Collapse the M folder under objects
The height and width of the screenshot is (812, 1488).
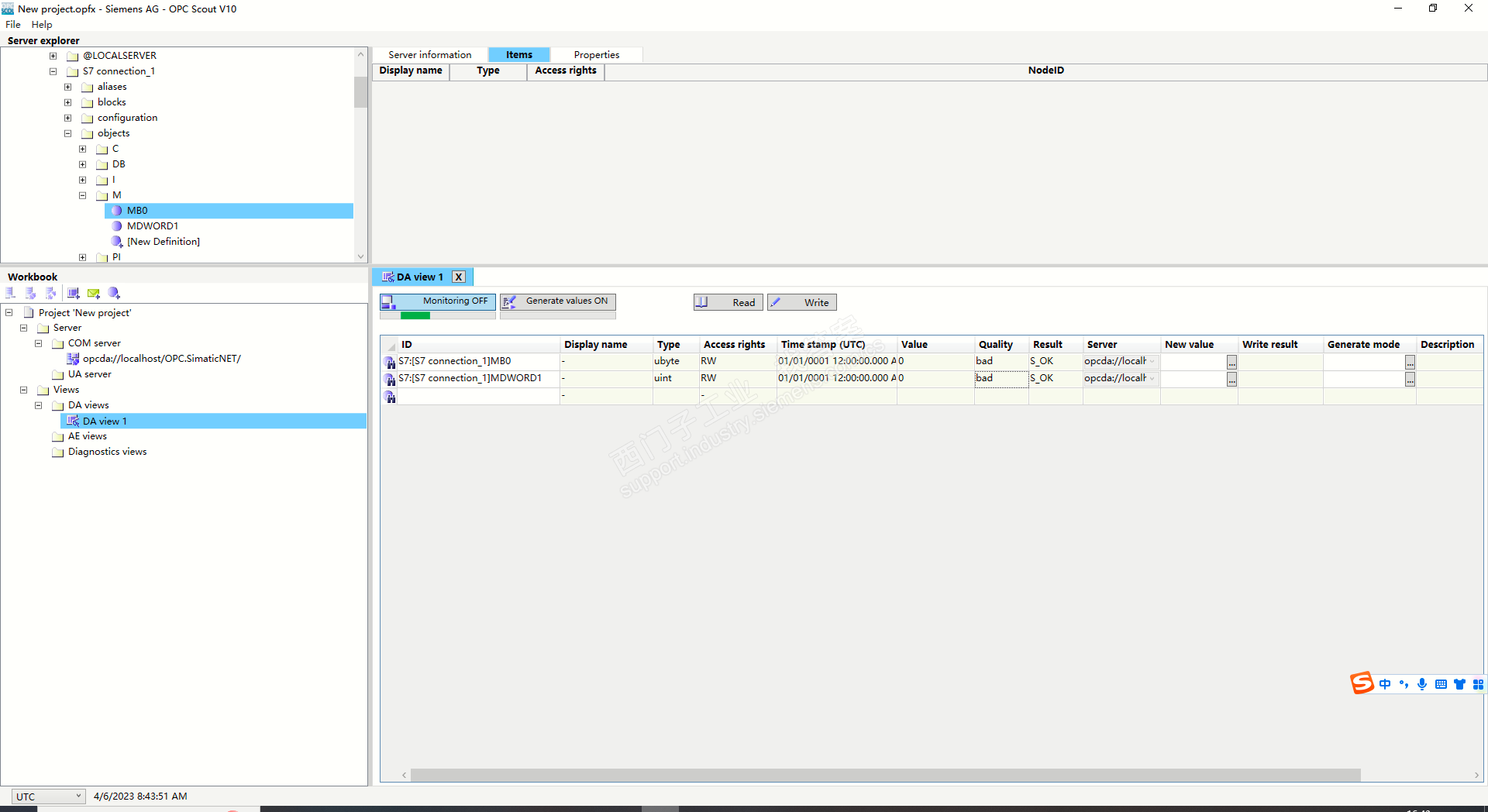[x=82, y=195]
